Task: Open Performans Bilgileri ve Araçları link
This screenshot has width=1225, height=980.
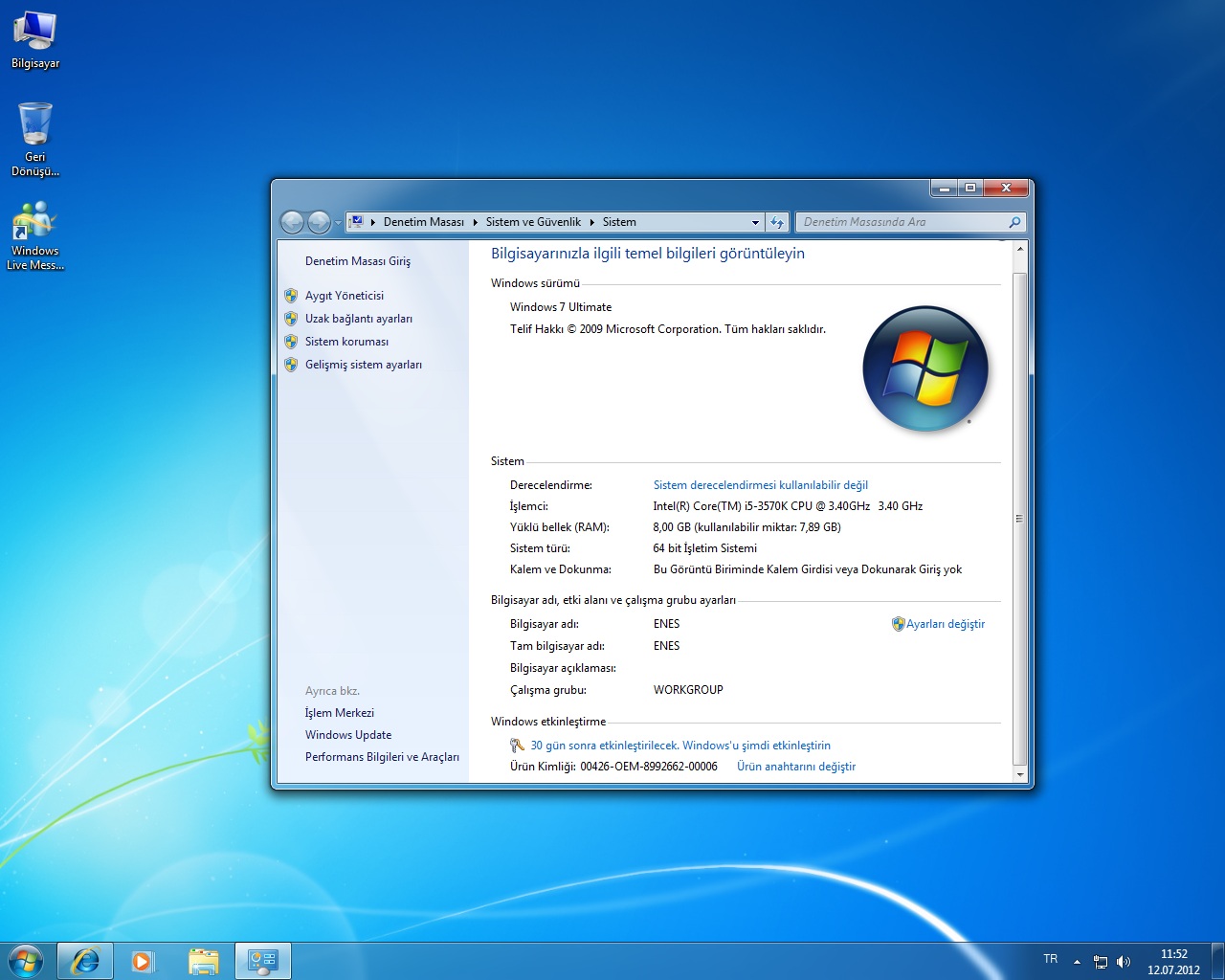Action: pos(382,757)
